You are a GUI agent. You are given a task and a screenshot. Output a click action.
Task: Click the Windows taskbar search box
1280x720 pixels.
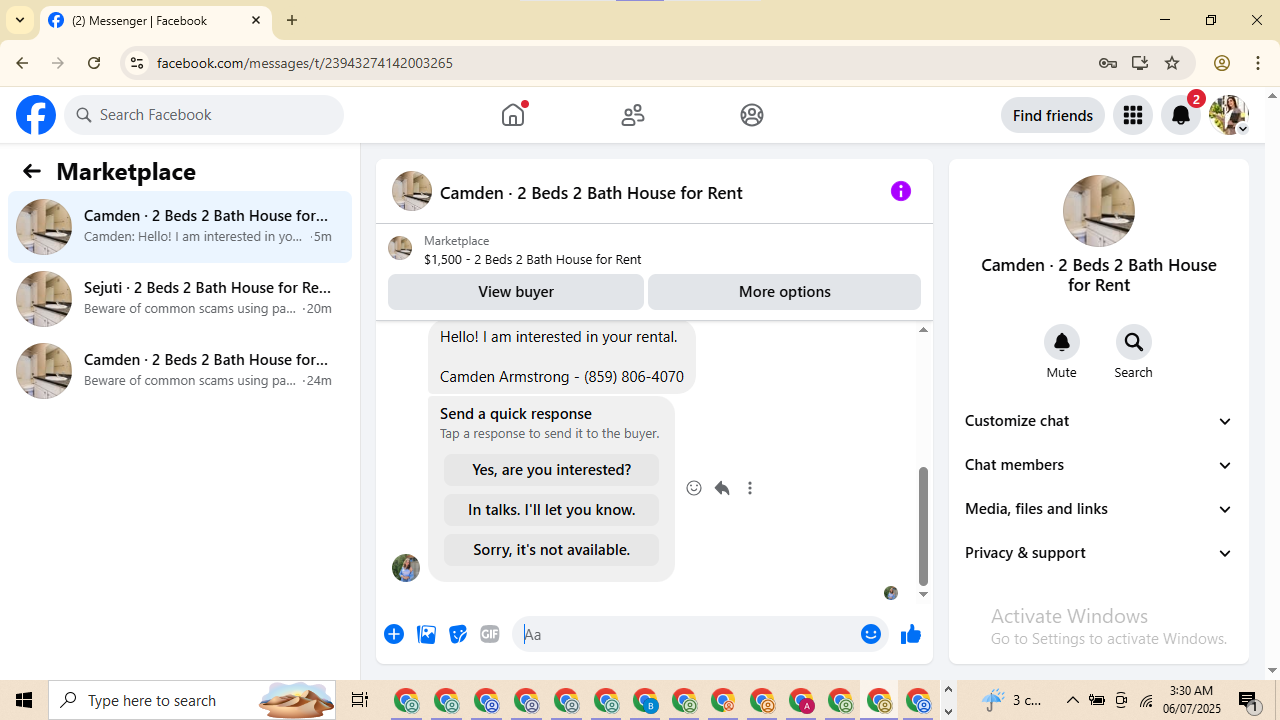coord(193,700)
